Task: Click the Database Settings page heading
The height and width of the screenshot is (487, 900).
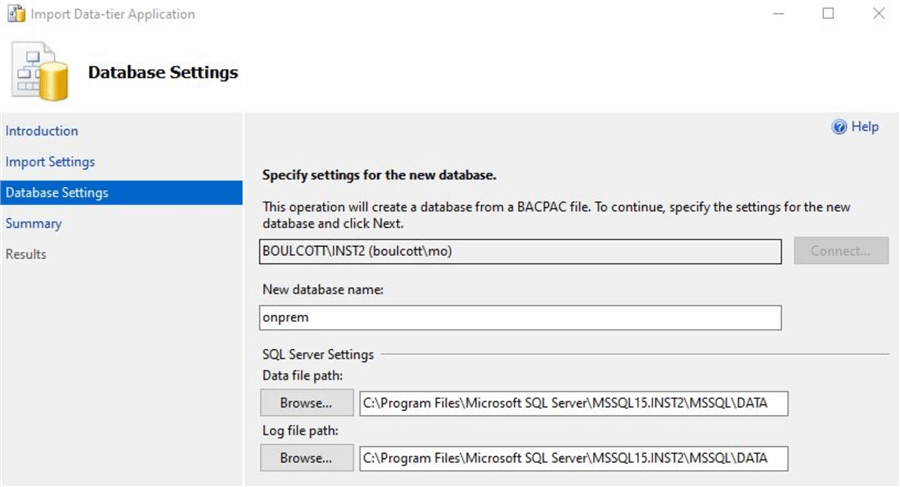Action: 163,72
